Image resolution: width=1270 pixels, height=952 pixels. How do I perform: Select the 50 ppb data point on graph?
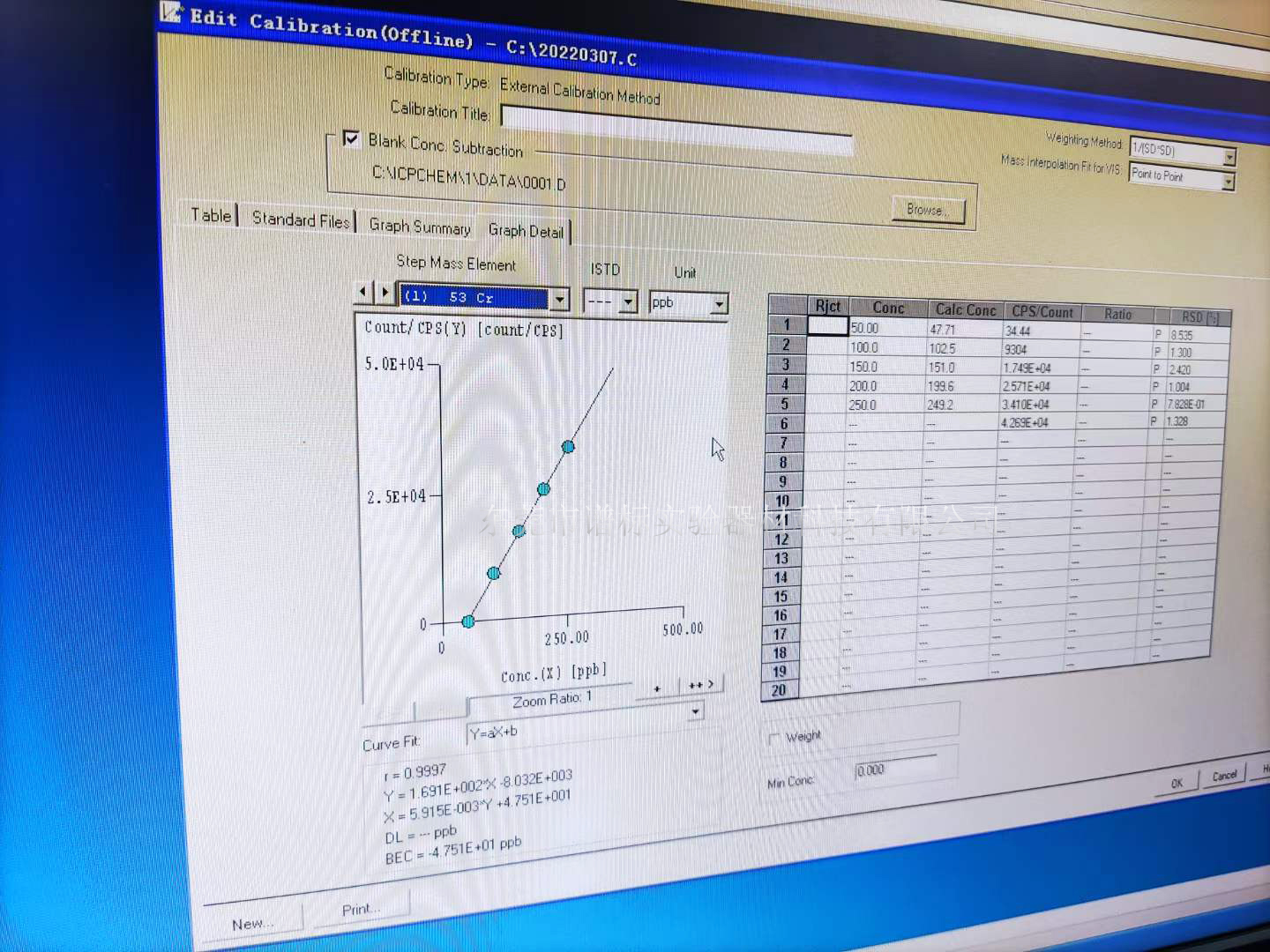468,621
